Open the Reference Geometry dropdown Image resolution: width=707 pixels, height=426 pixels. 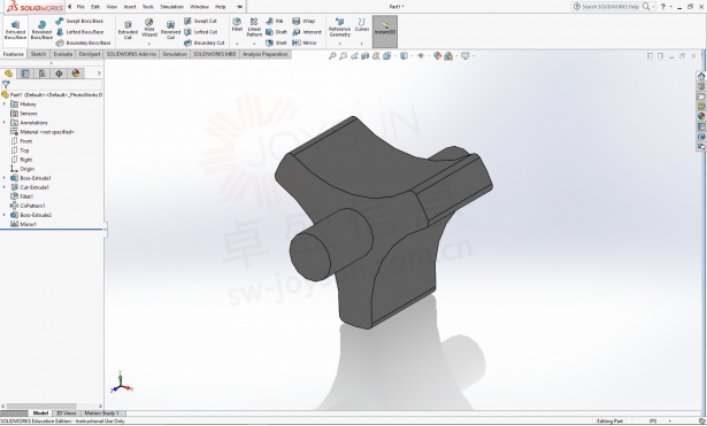pos(340,28)
